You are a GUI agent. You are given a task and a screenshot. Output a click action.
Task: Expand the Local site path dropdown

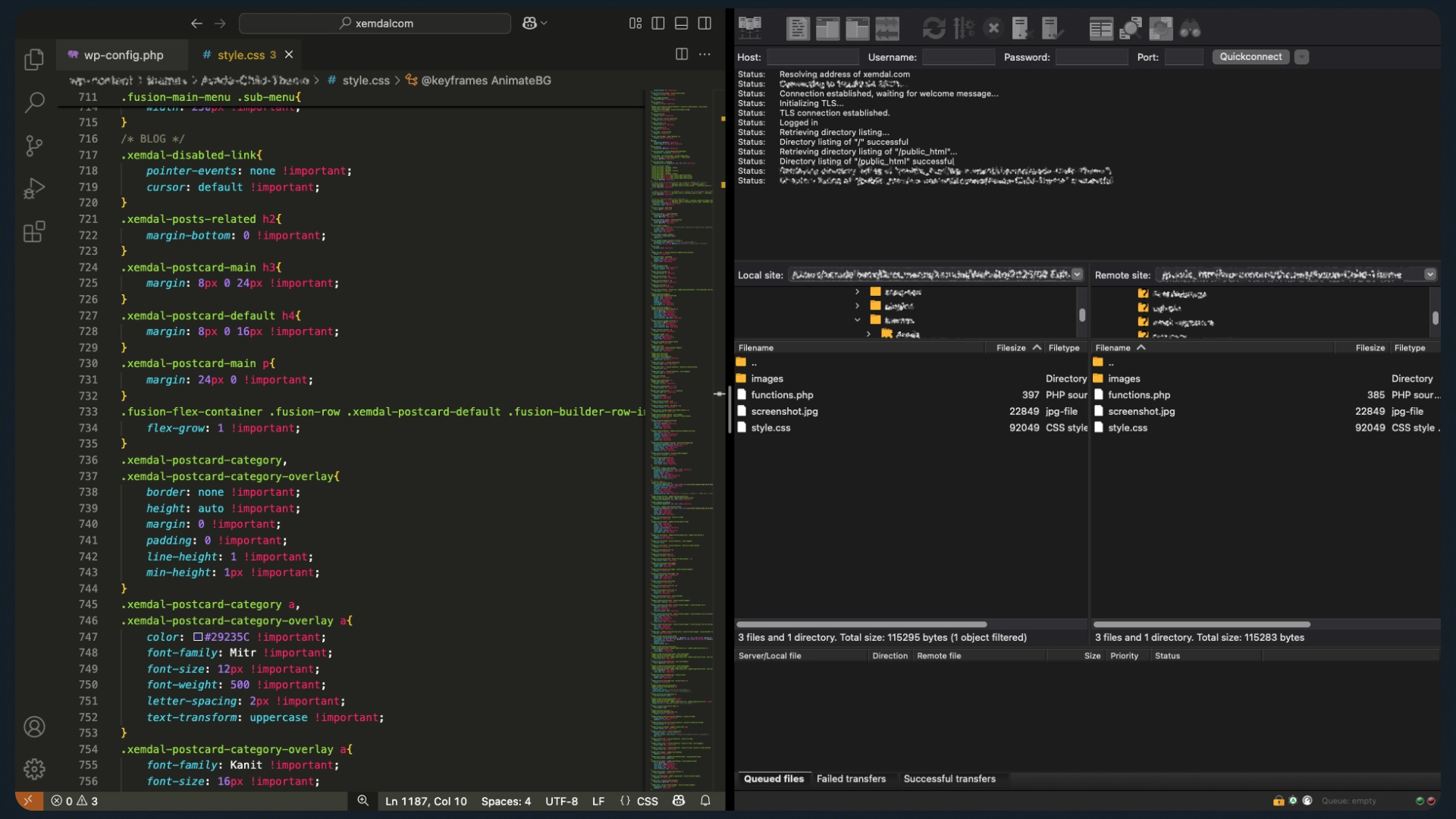pos(1077,275)
